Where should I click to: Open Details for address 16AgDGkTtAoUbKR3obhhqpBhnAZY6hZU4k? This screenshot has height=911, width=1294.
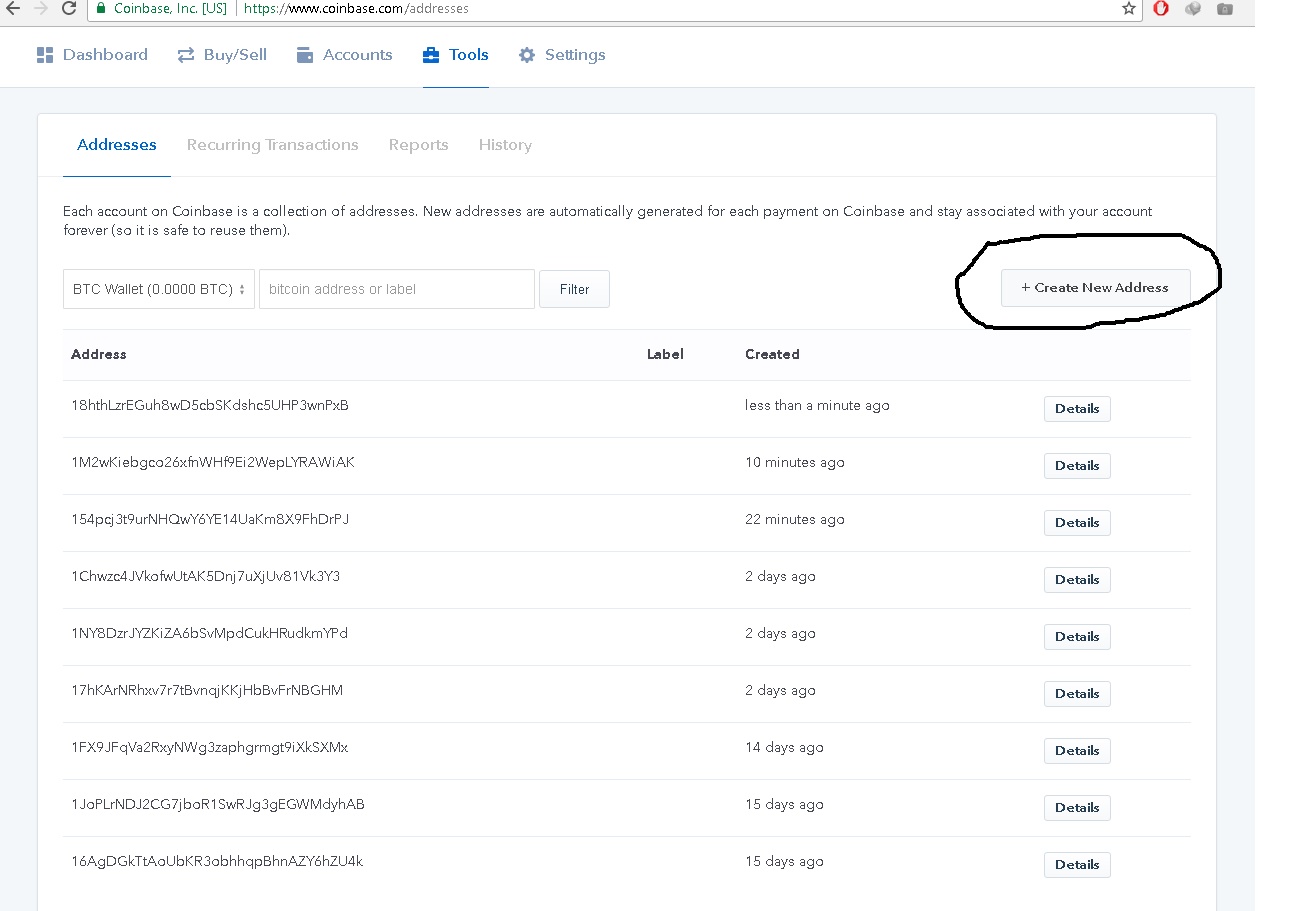[x=1077, y=865]
